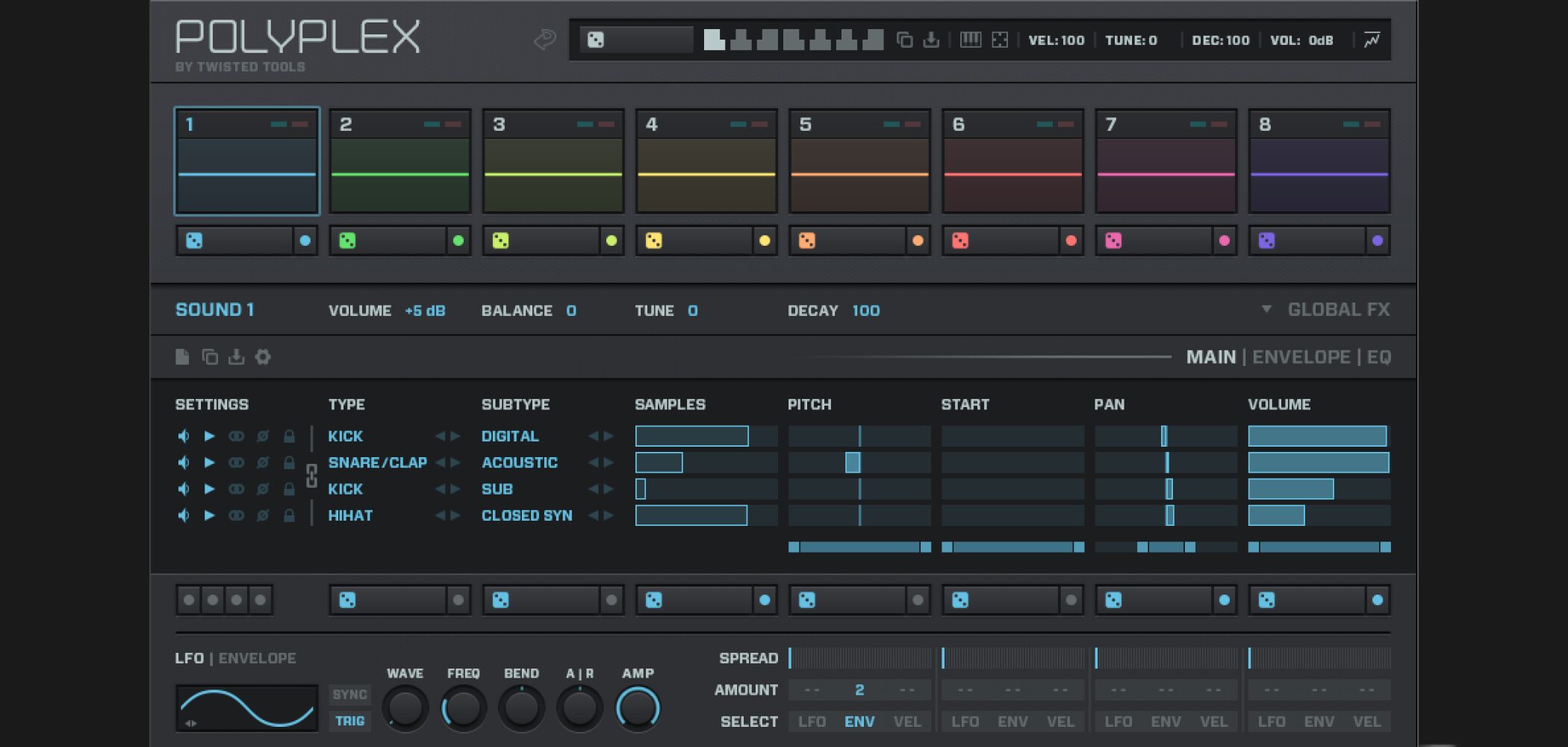Click the GLOBAL FX label
The width and height of the screenshot is (1568, 747).
click(x=1339, y=309)
